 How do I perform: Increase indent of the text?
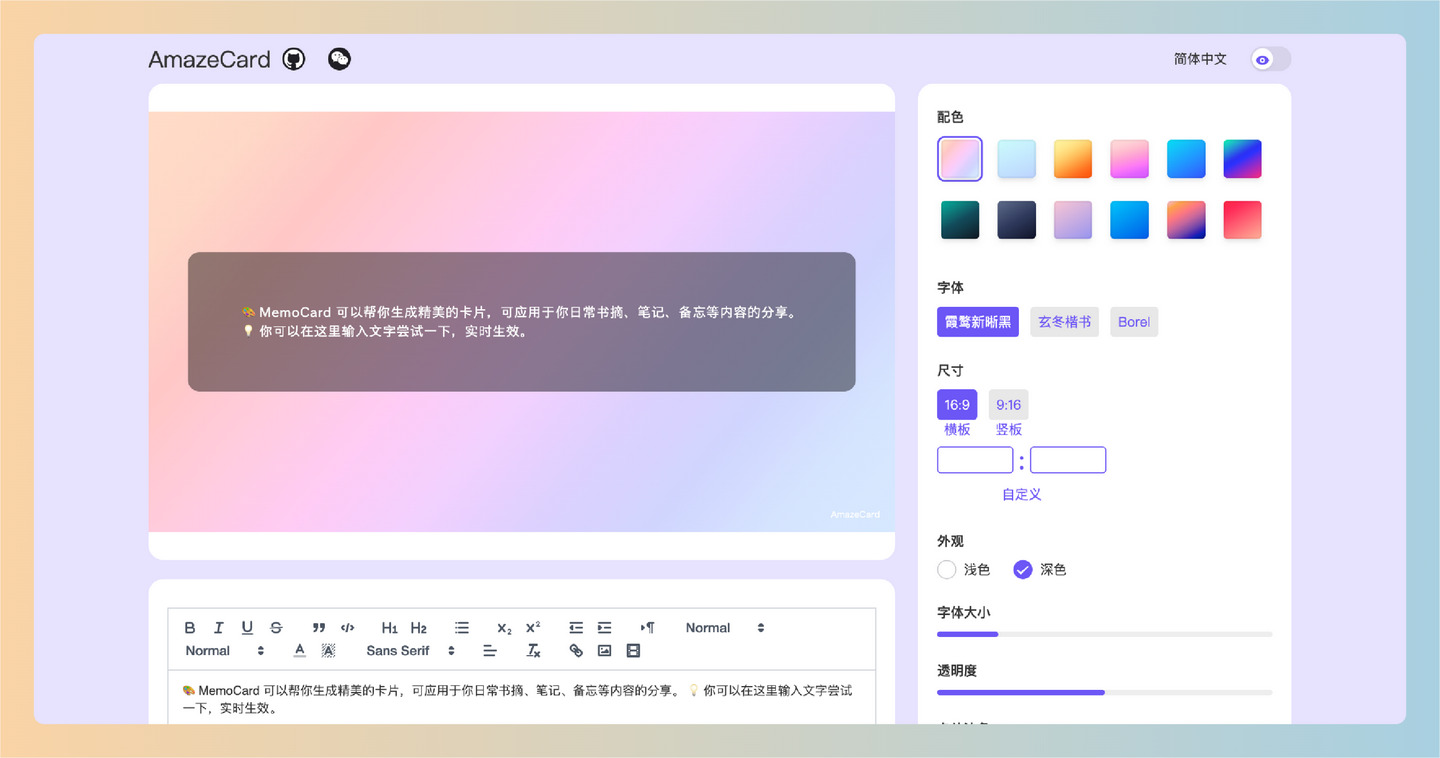pos(605,628)
